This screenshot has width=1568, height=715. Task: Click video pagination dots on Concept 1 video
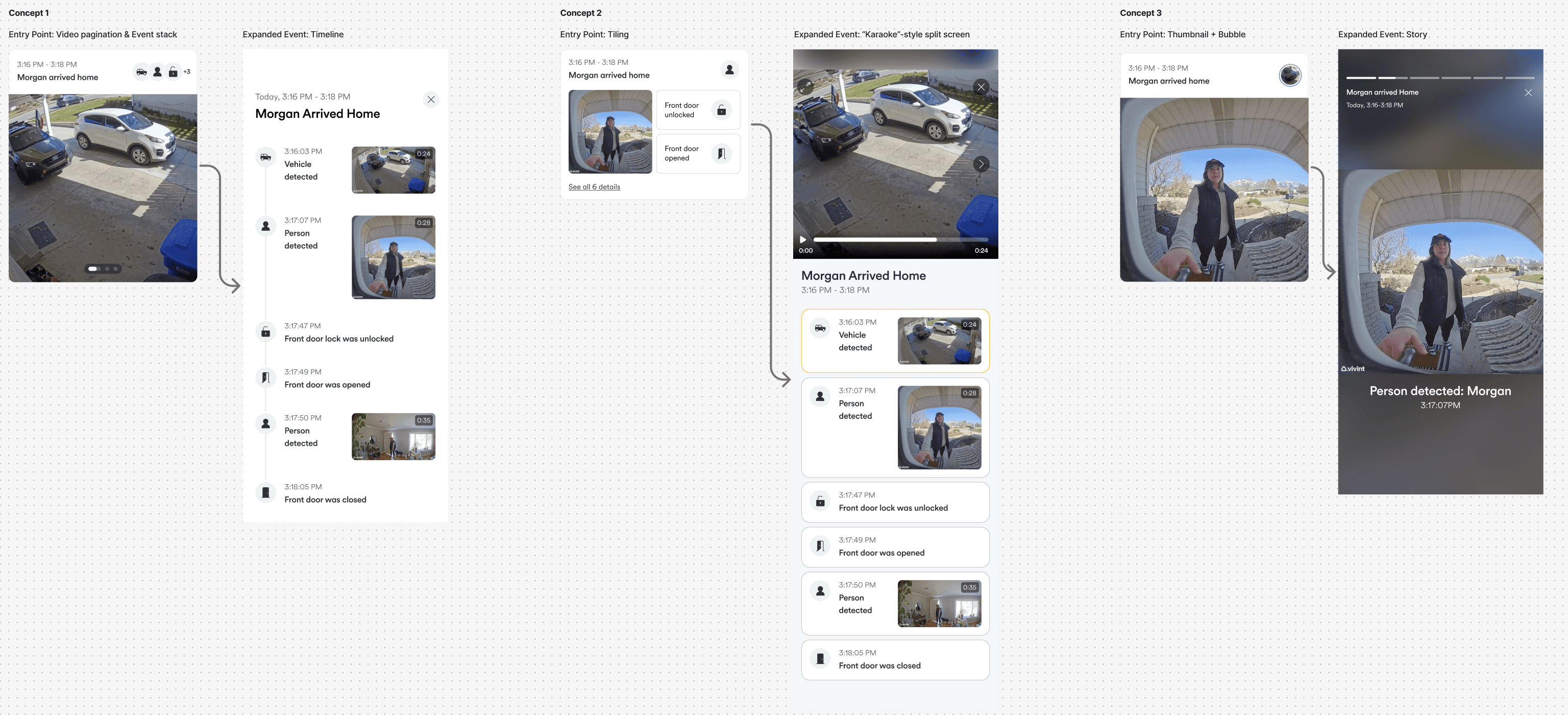click(103, 269)
